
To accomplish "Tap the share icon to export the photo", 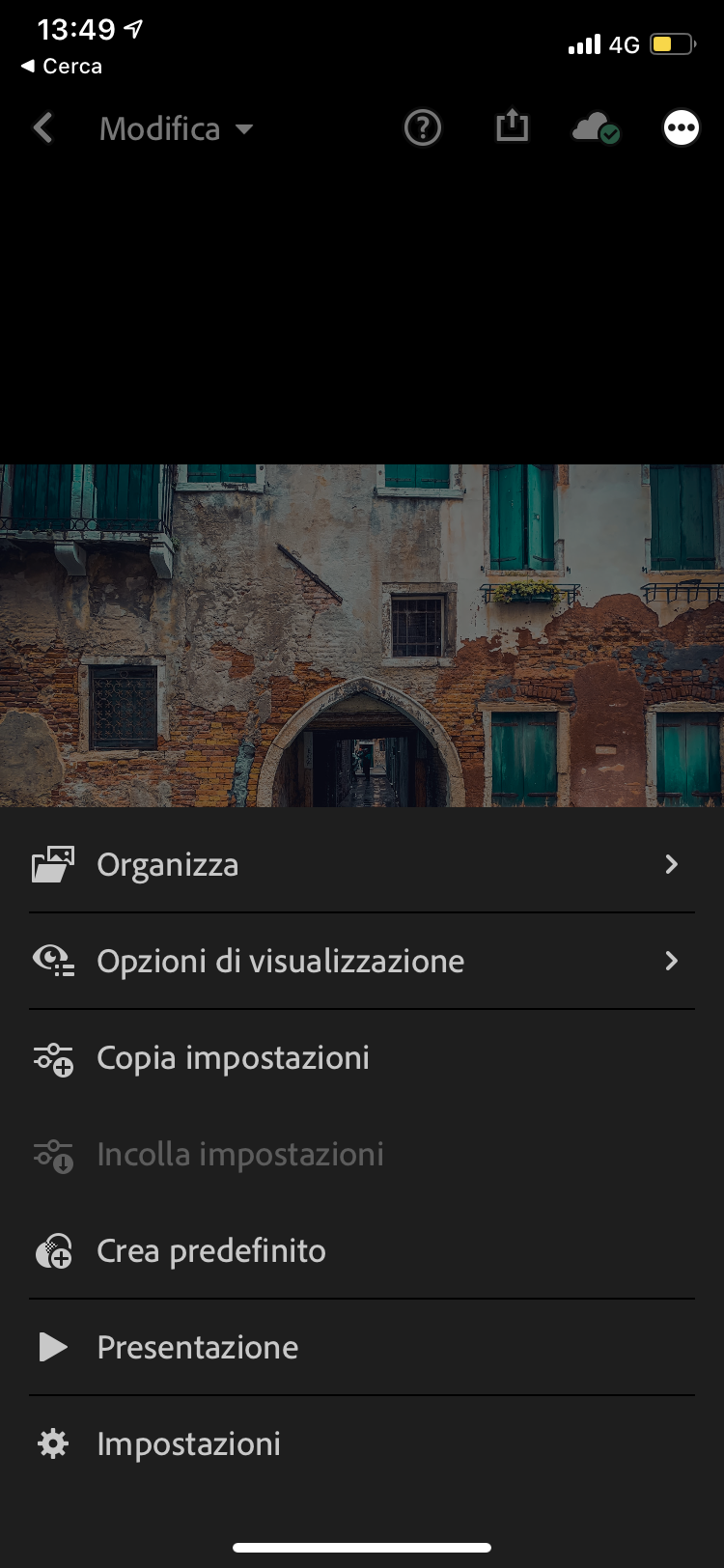I will coord(512,126).
